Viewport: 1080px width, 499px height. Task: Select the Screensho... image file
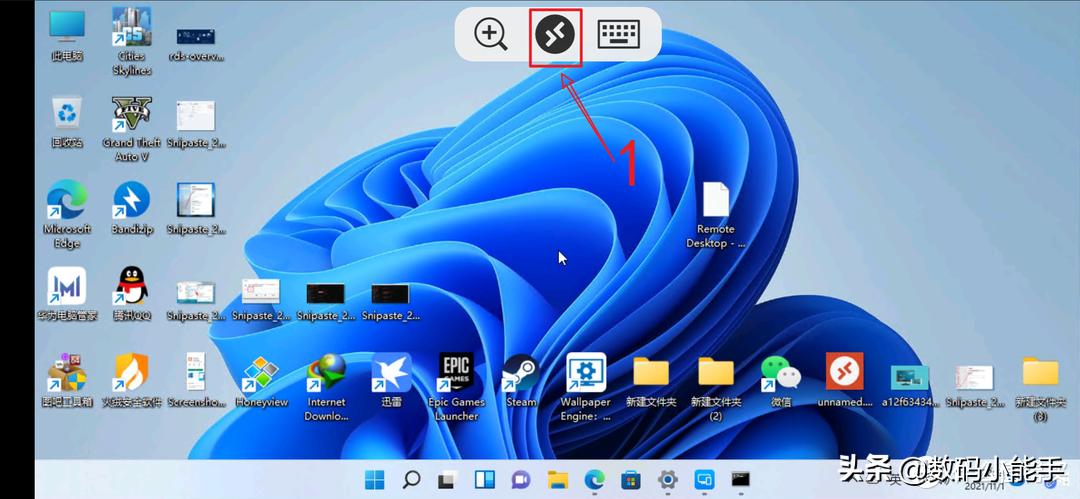(x=196, y=380)
